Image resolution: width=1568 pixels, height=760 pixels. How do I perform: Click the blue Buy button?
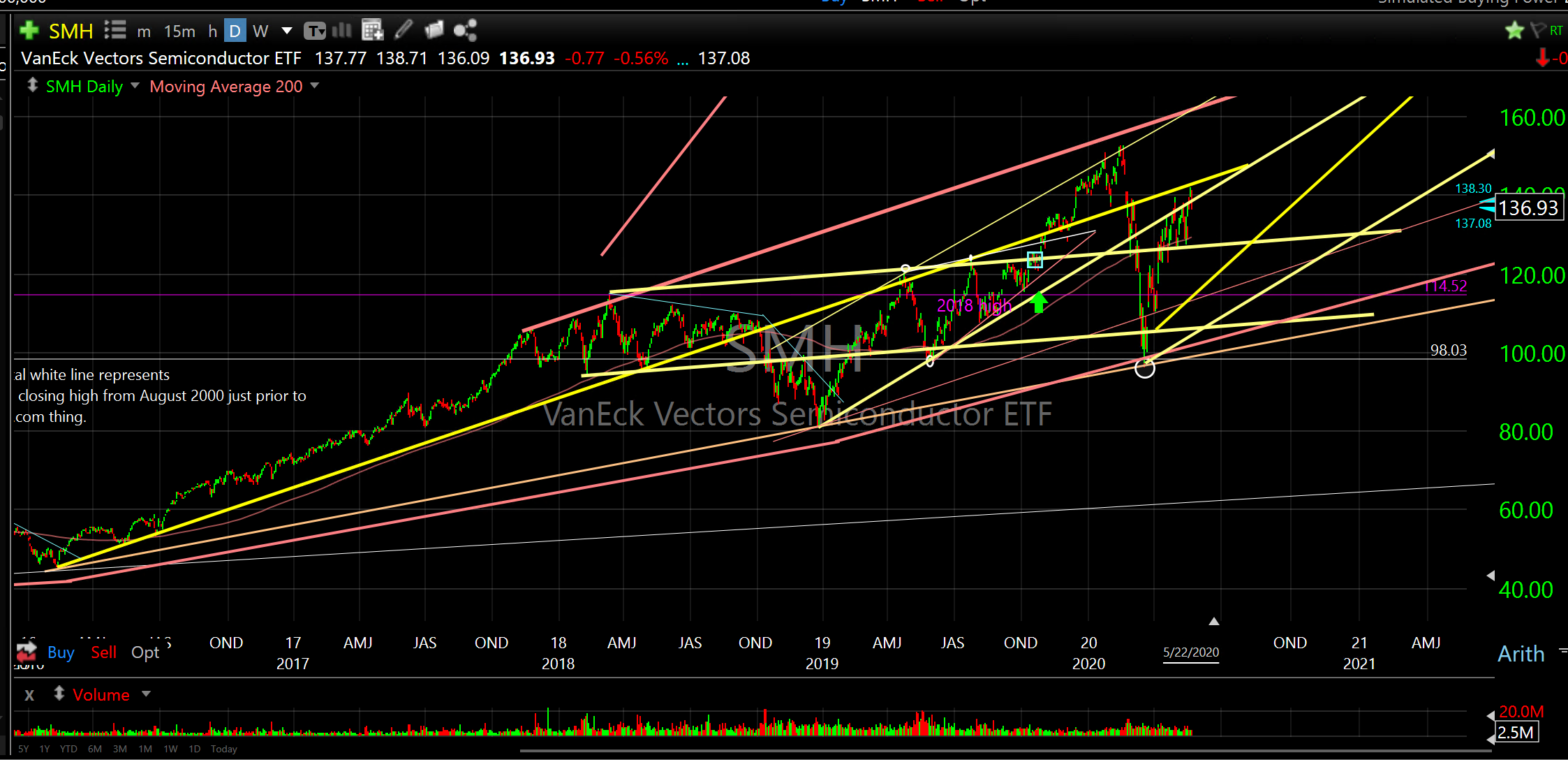point(61,652)
